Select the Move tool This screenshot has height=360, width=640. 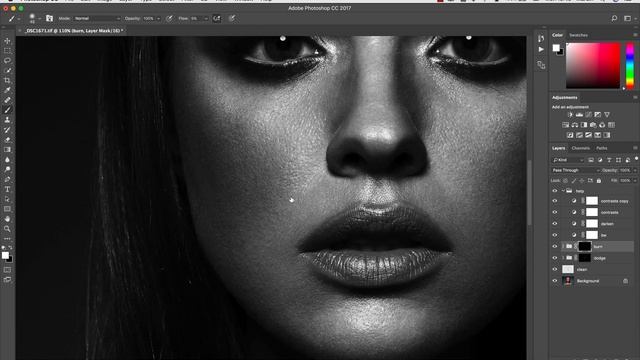7,41
